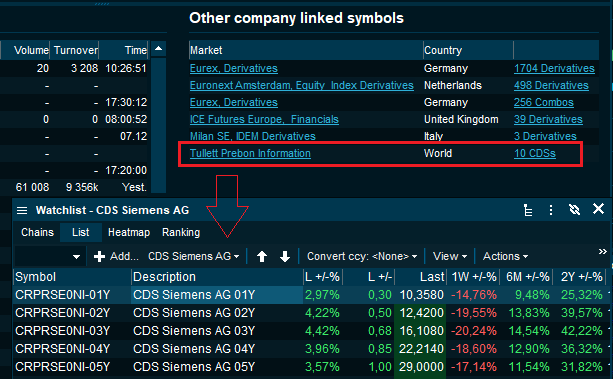Expand the CDS Siemens AG list dropdown
This screenshot has width=613, height=379.
click(x=194, y=257)
